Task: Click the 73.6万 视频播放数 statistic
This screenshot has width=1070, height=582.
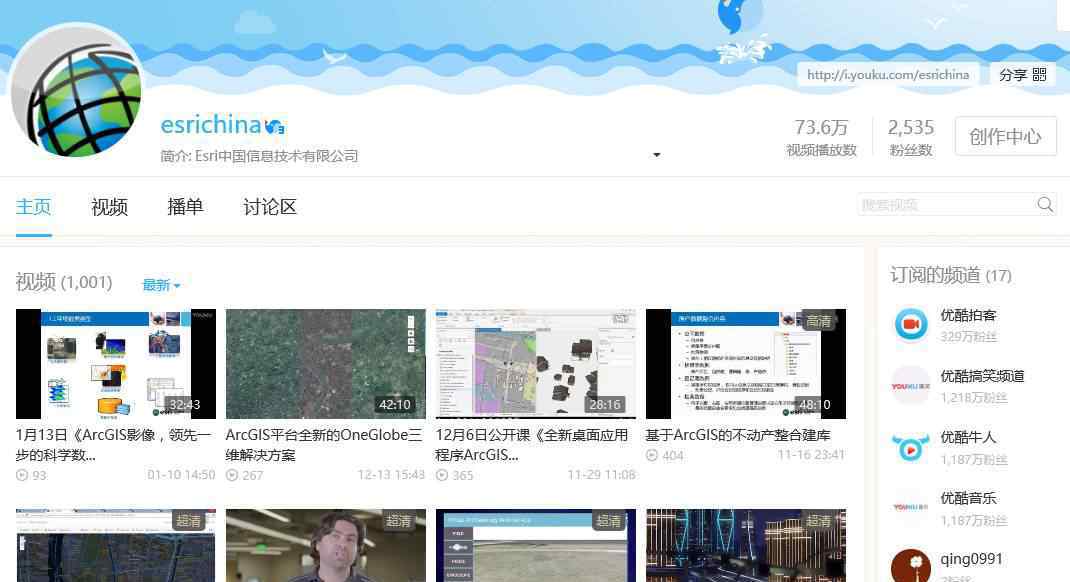Action: pyautogui.click(x=821, y=137)
